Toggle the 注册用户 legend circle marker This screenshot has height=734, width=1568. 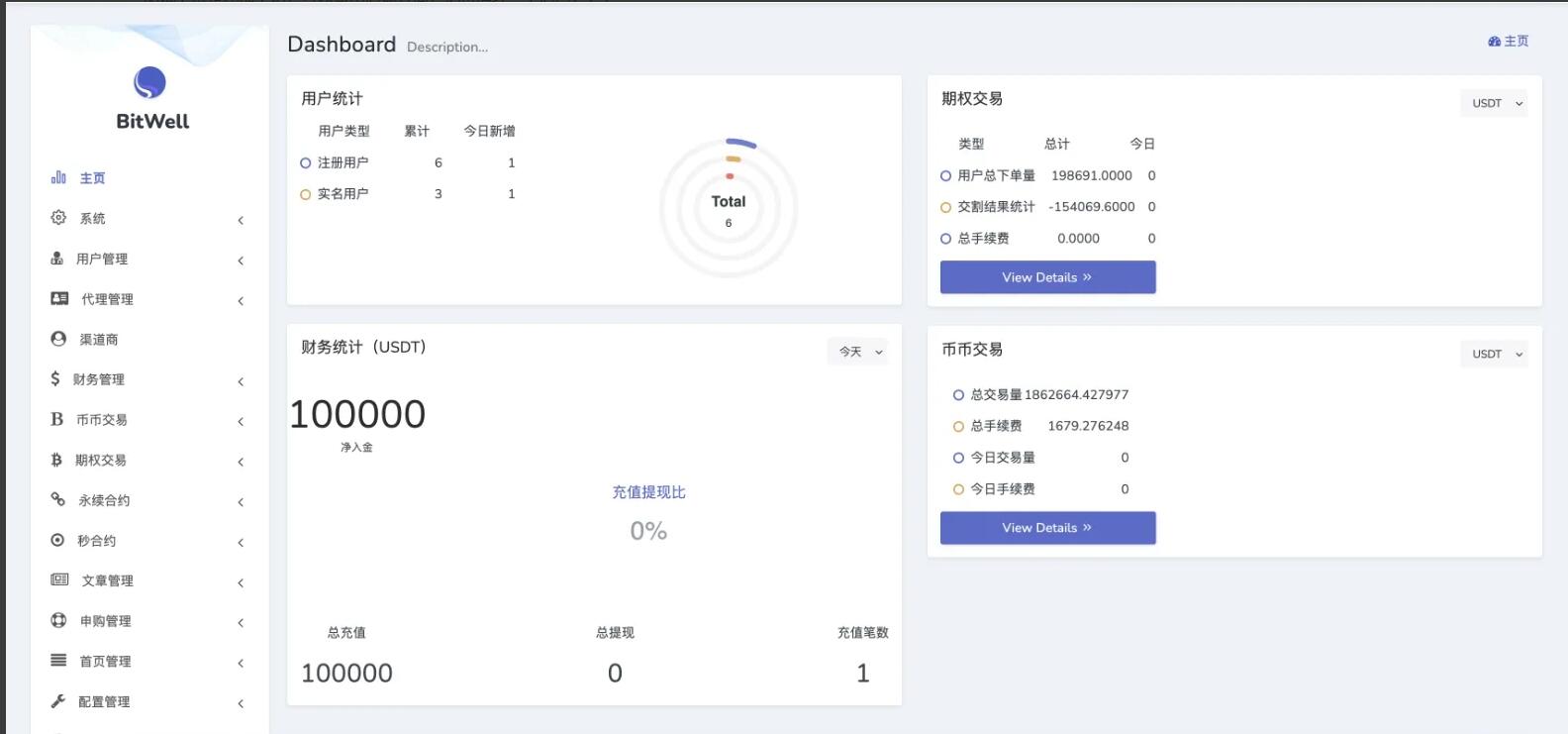click(x=306, y=163)
